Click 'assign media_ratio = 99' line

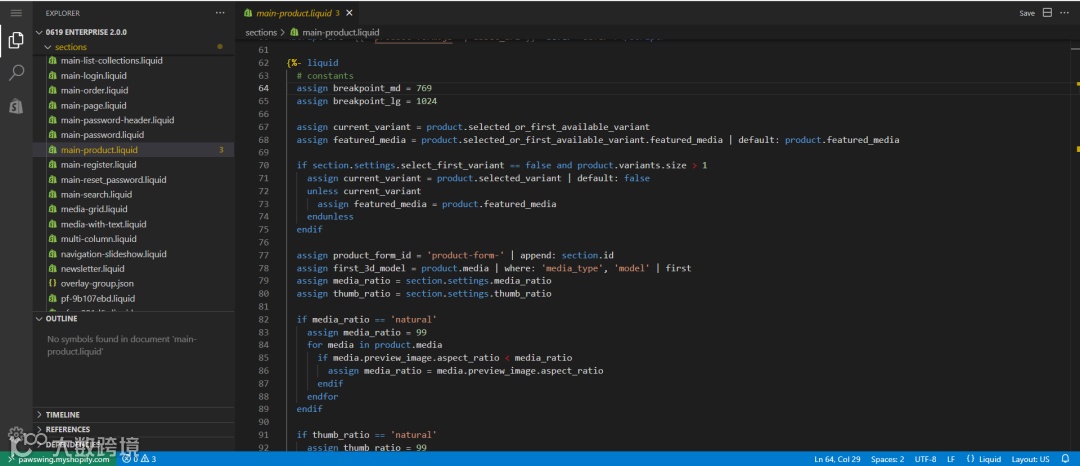tap(367, 332)
